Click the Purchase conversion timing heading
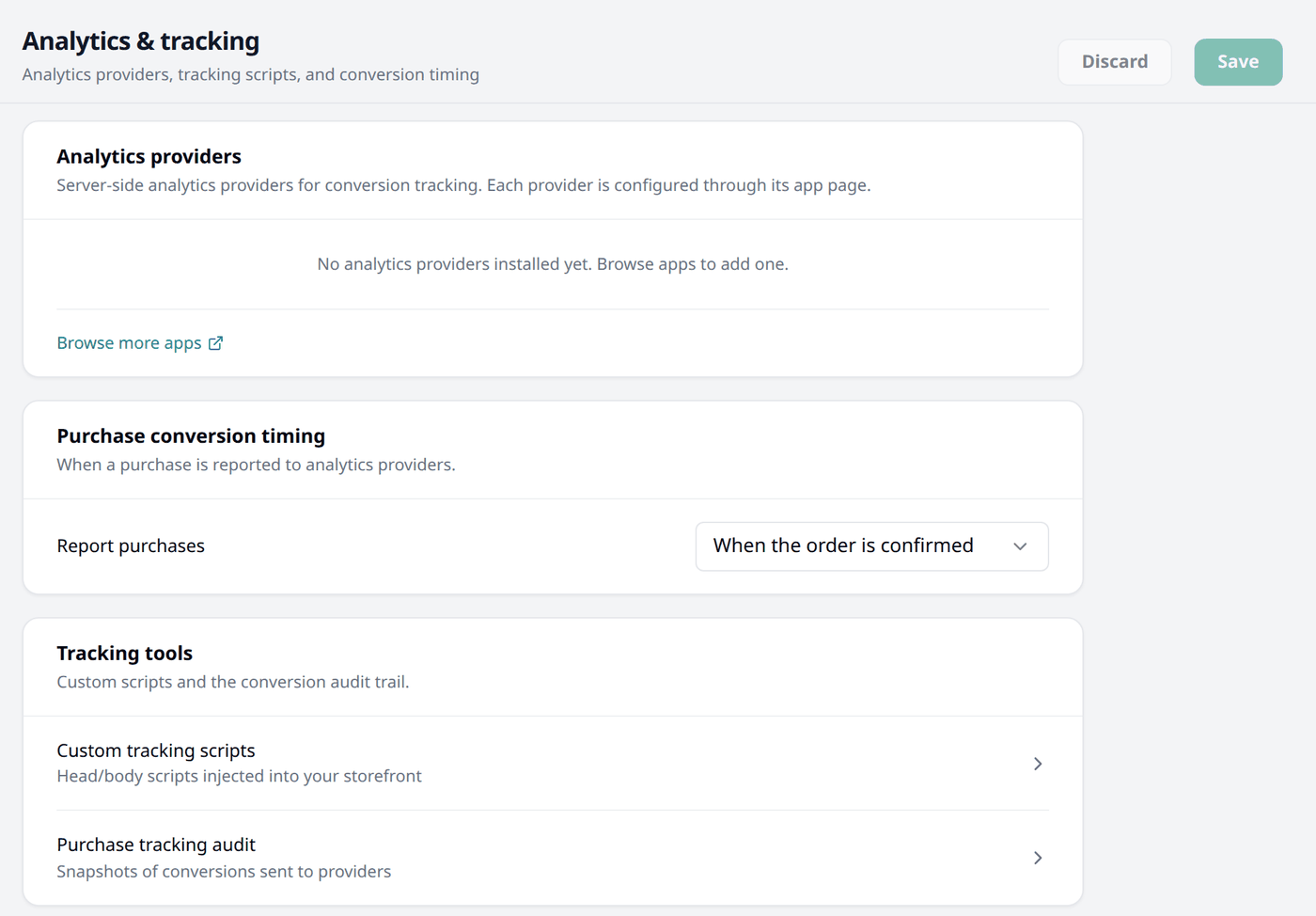This screenshot has width=1316, height=916. 191,435
